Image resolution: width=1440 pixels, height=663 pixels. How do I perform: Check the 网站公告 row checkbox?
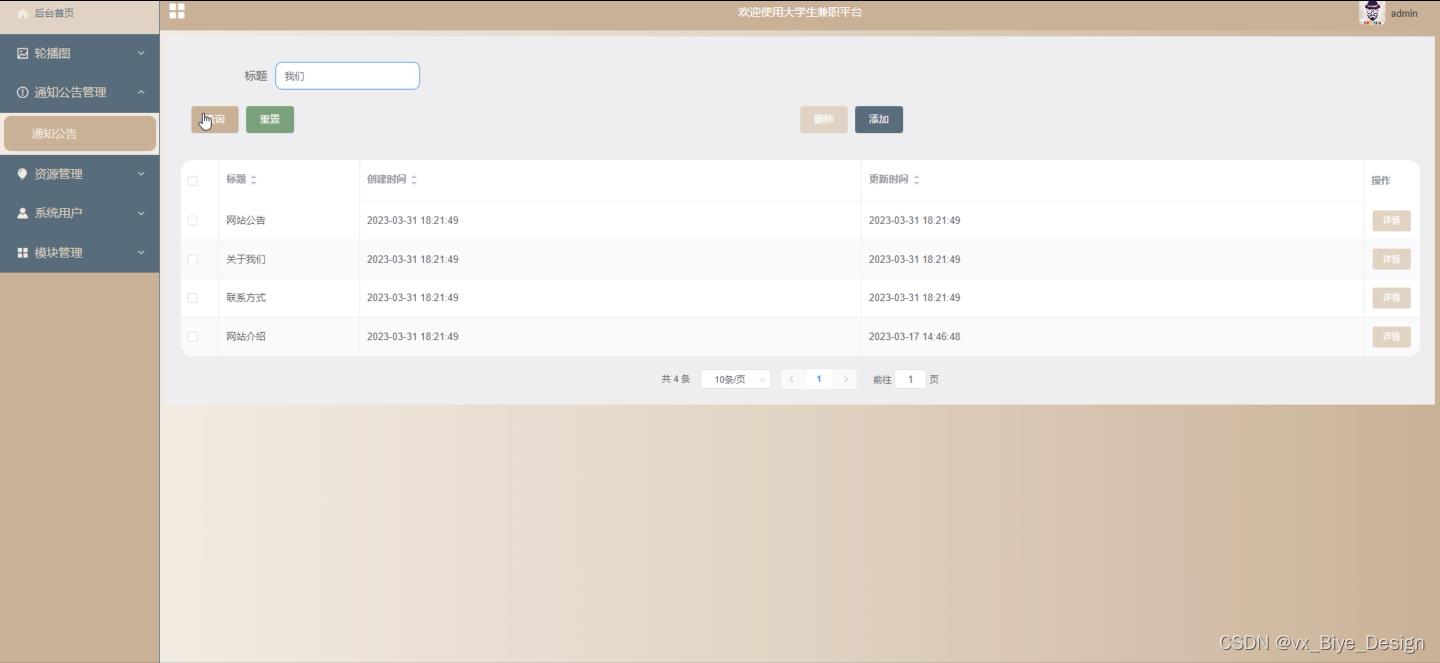coord(193,220)
